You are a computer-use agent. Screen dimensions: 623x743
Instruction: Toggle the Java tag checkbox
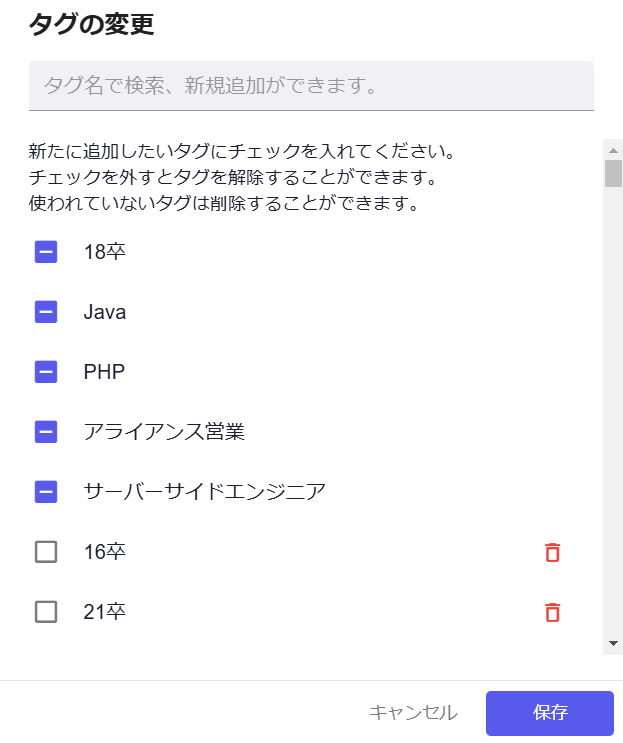(x=46, y=312)
